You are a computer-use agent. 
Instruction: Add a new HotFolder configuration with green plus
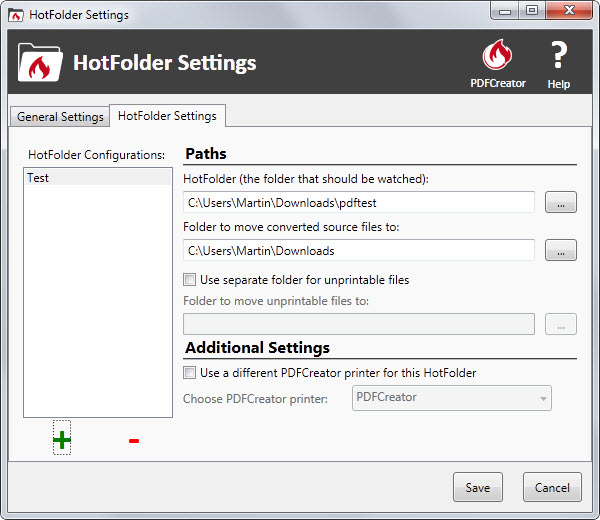click(62, 440)
